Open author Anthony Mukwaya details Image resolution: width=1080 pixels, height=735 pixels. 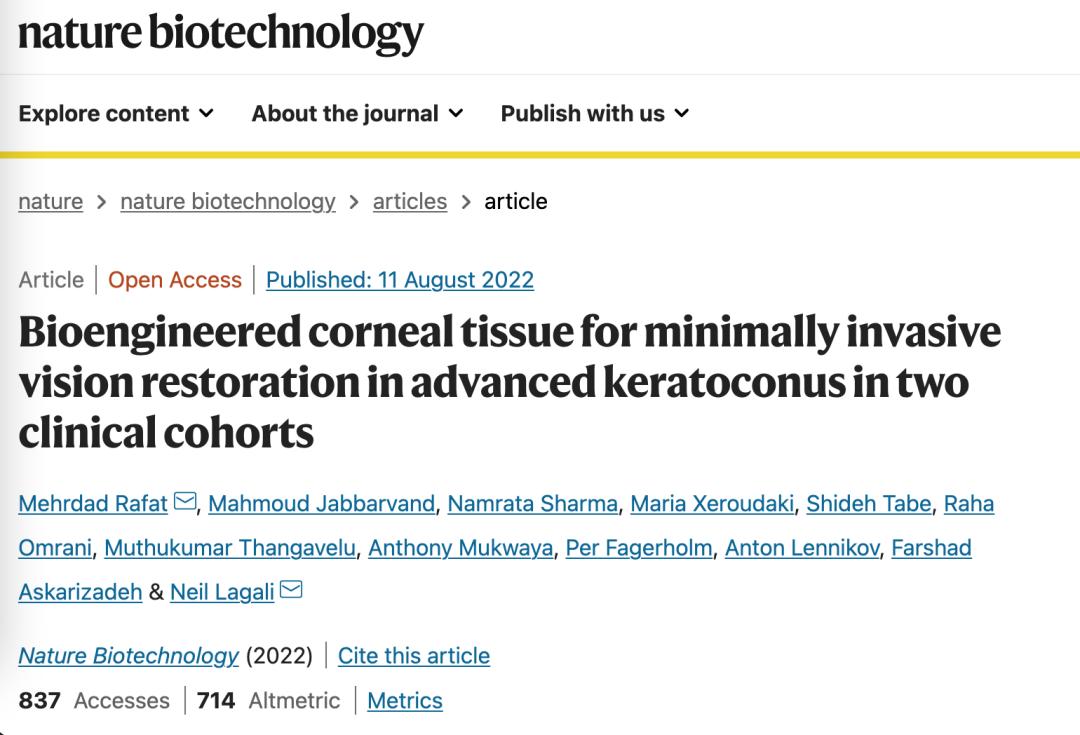461,548
